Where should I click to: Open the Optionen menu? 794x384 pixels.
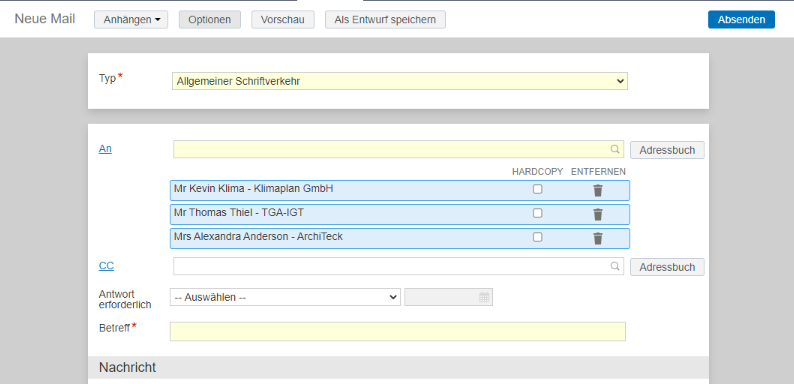click(x=210, y=20)
